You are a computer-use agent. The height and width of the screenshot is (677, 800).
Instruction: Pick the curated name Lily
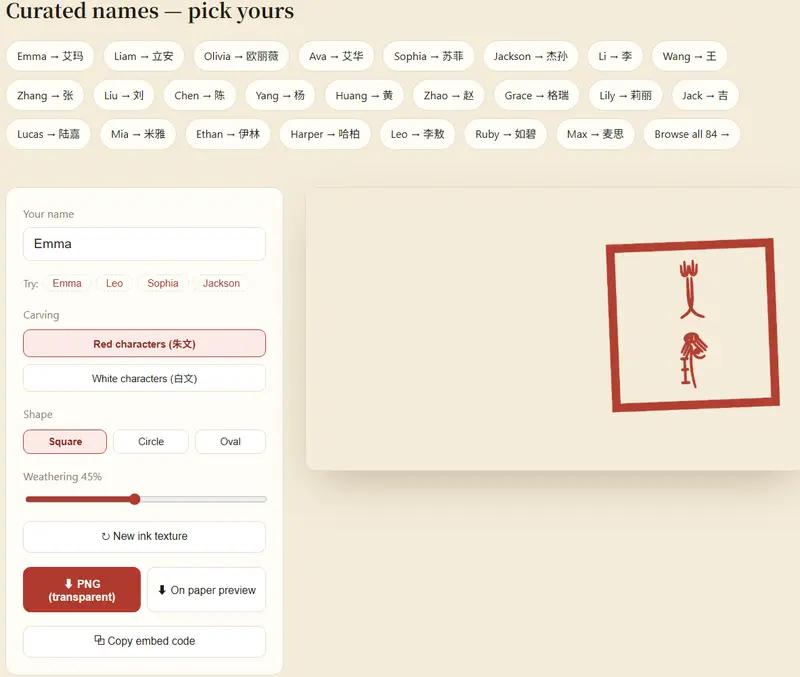pyautogui.click(x=626, y=95)
